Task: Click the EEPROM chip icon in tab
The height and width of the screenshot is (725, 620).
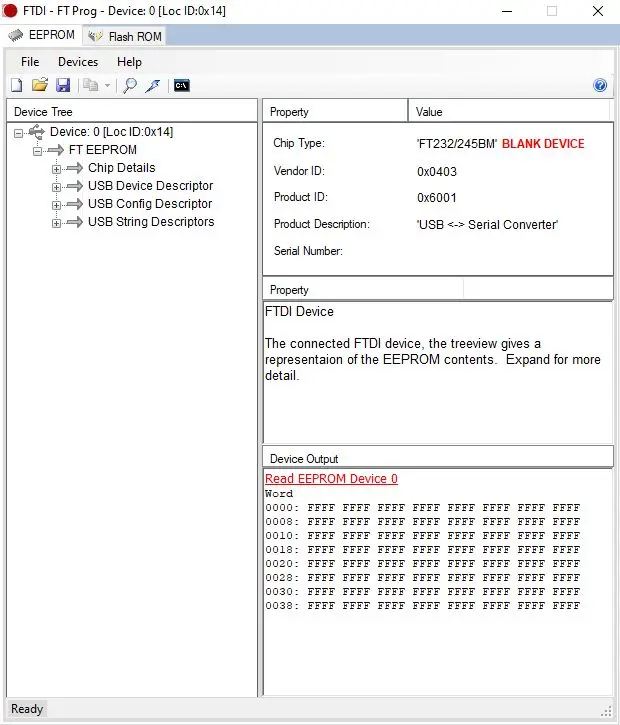Action: pos(15,36)
